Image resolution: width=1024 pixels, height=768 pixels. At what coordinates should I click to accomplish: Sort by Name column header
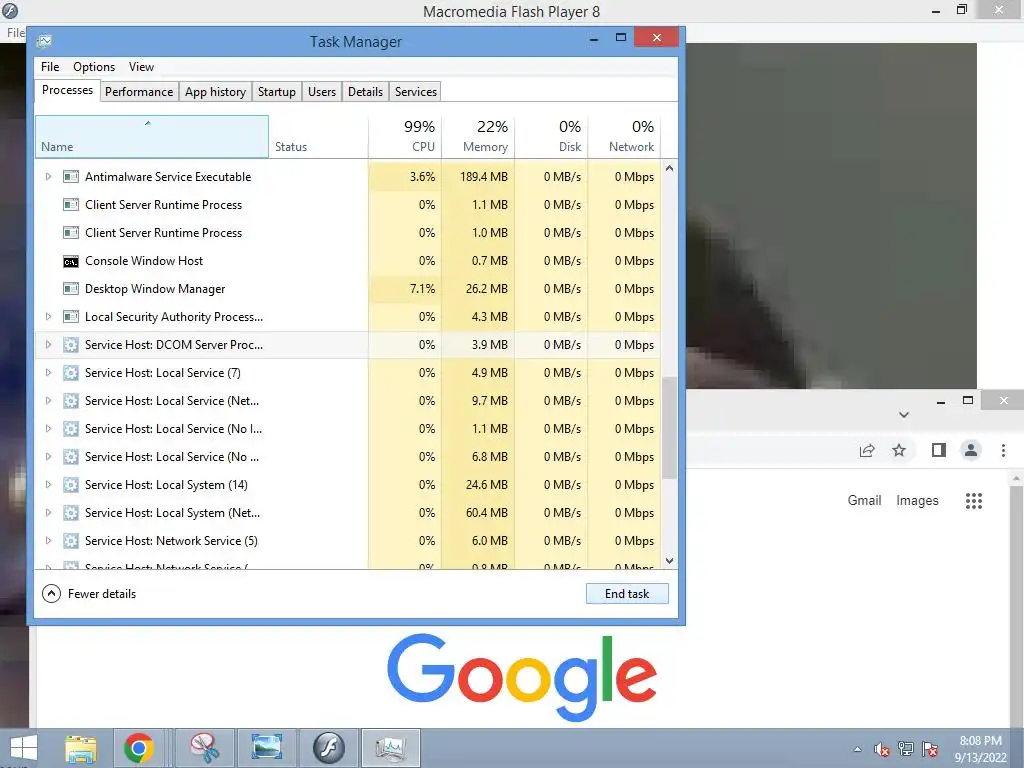pyautogui.click(x=152, y=136)
